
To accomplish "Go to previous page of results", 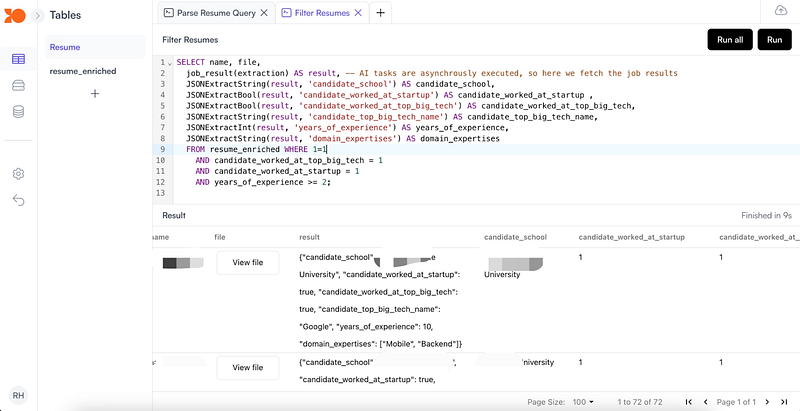I will pyautogui.click(x=706, y=402).
